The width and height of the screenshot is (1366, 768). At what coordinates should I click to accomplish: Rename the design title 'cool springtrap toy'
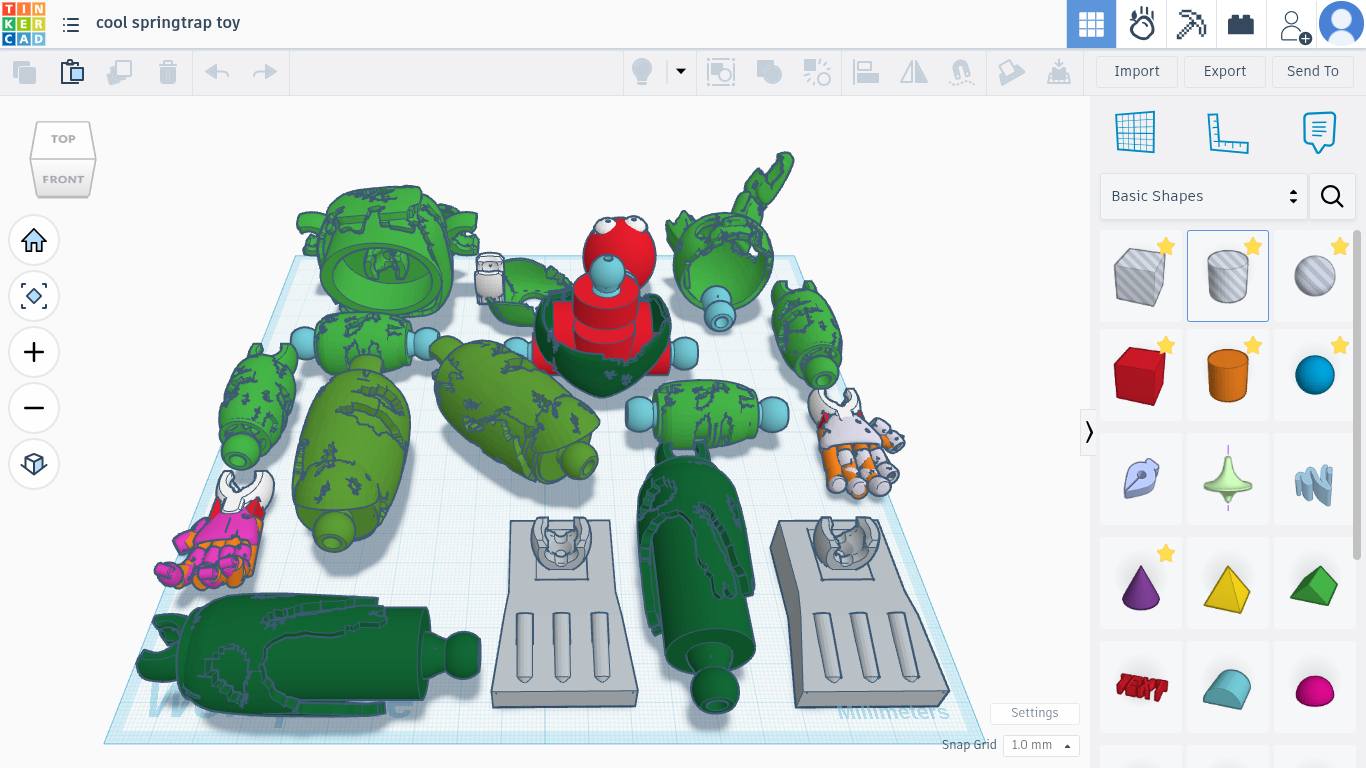coord(168,22)
